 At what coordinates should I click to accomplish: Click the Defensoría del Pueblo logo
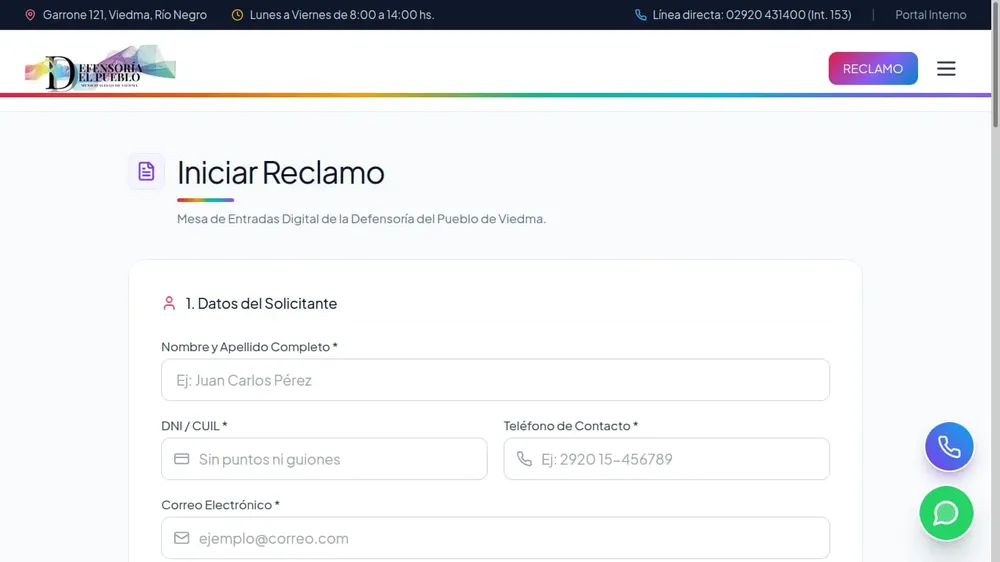[x=100, y=68]
